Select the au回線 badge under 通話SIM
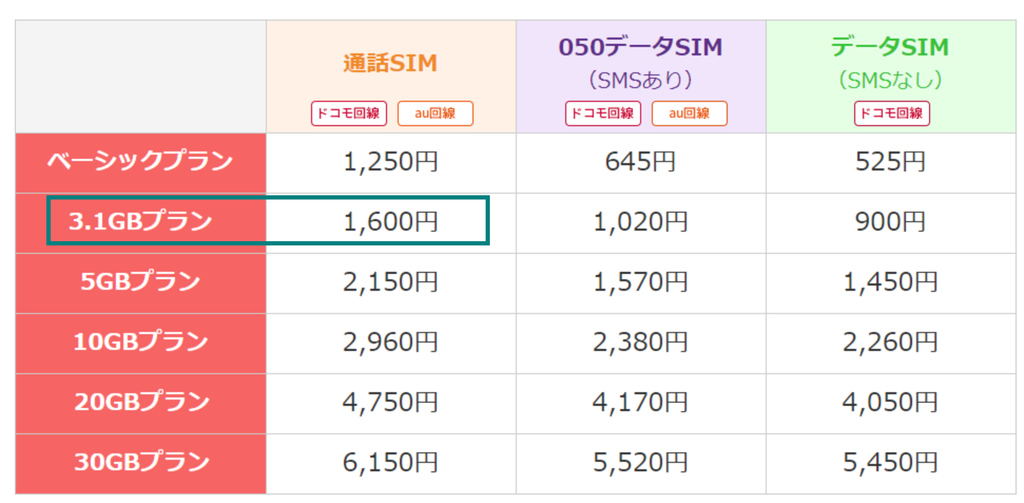The width and height of the screenshot is (1024, 503). pyautogui.click(x=435, y=114)
